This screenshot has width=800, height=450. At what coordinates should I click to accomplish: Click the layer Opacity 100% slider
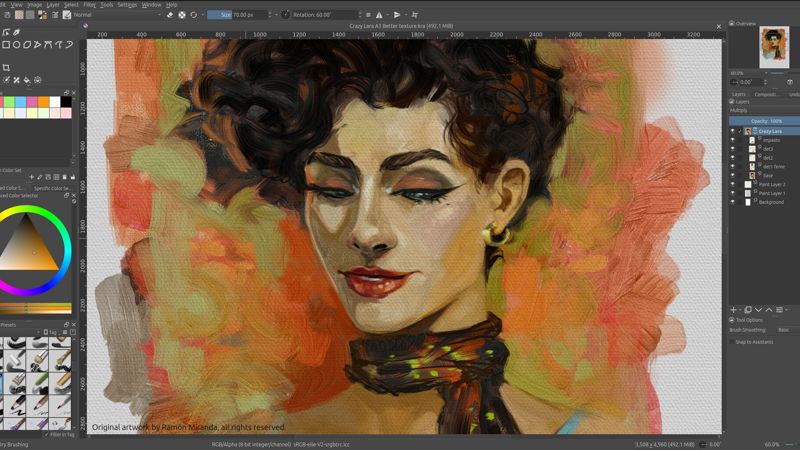[764, 121]
